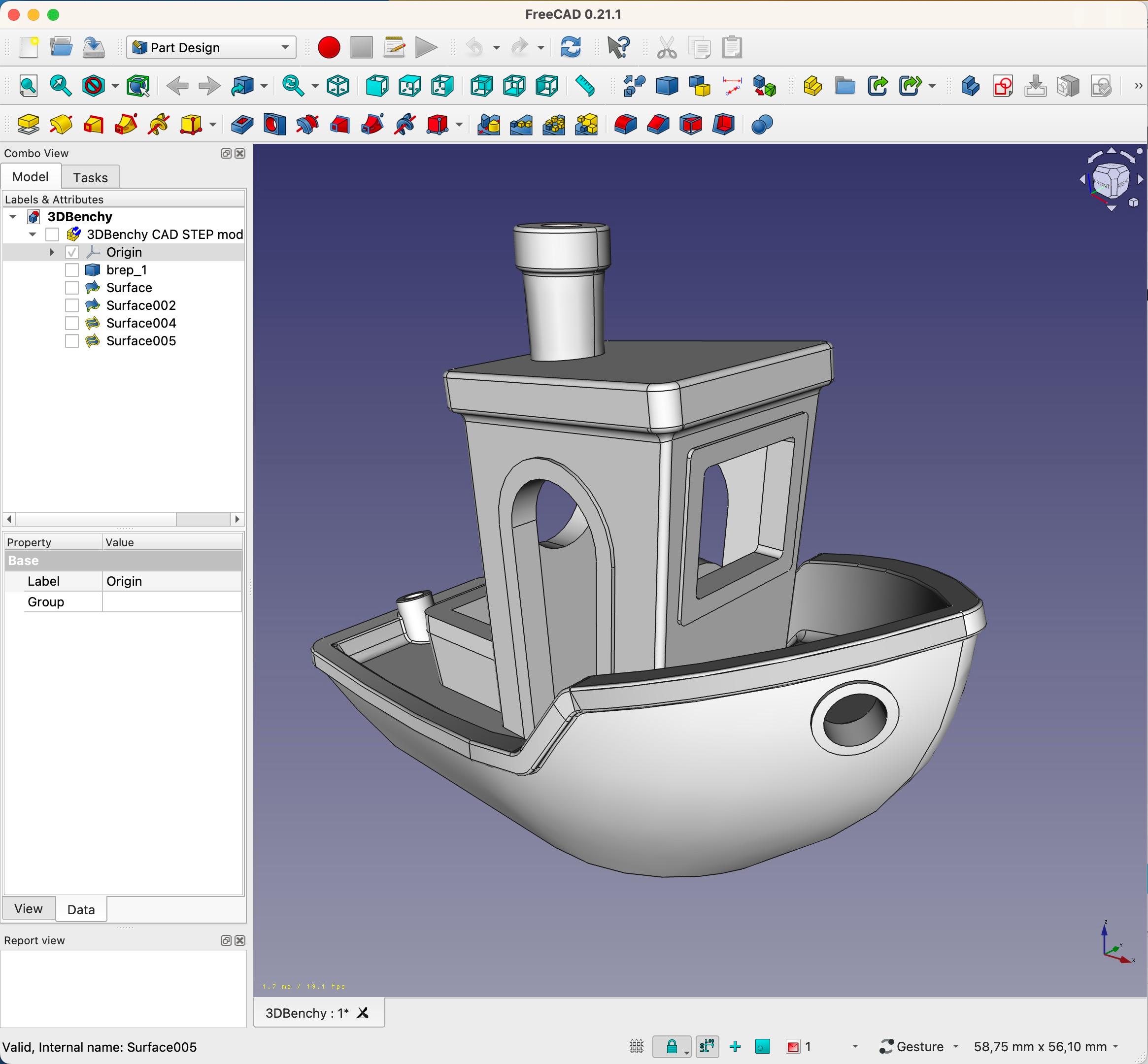Create a new document icon
The height and width of the screenshot is (1064, 1148).
(28, 47)
